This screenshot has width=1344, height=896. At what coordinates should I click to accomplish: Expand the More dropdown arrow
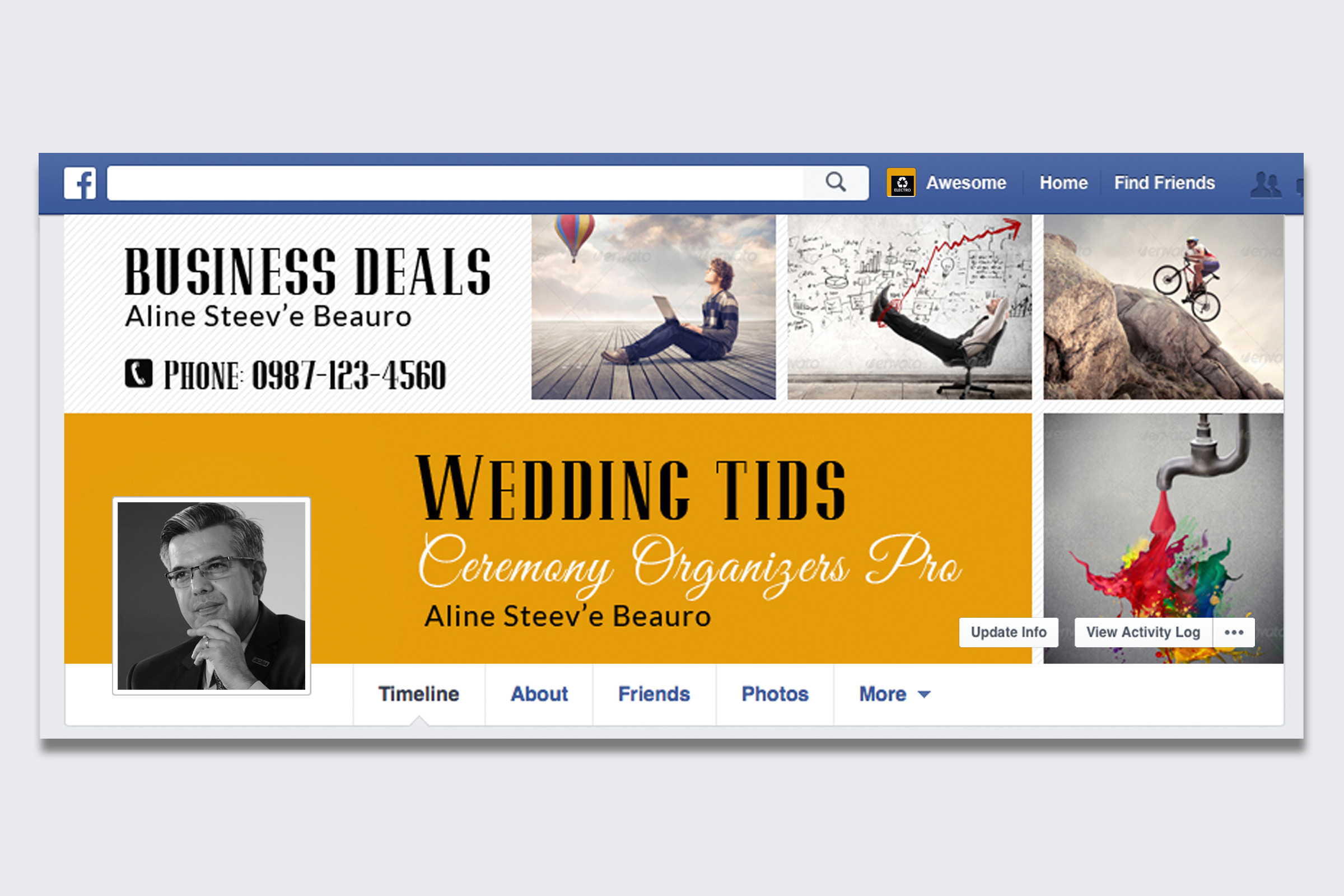pyautogui.click(x=924, y=694)
